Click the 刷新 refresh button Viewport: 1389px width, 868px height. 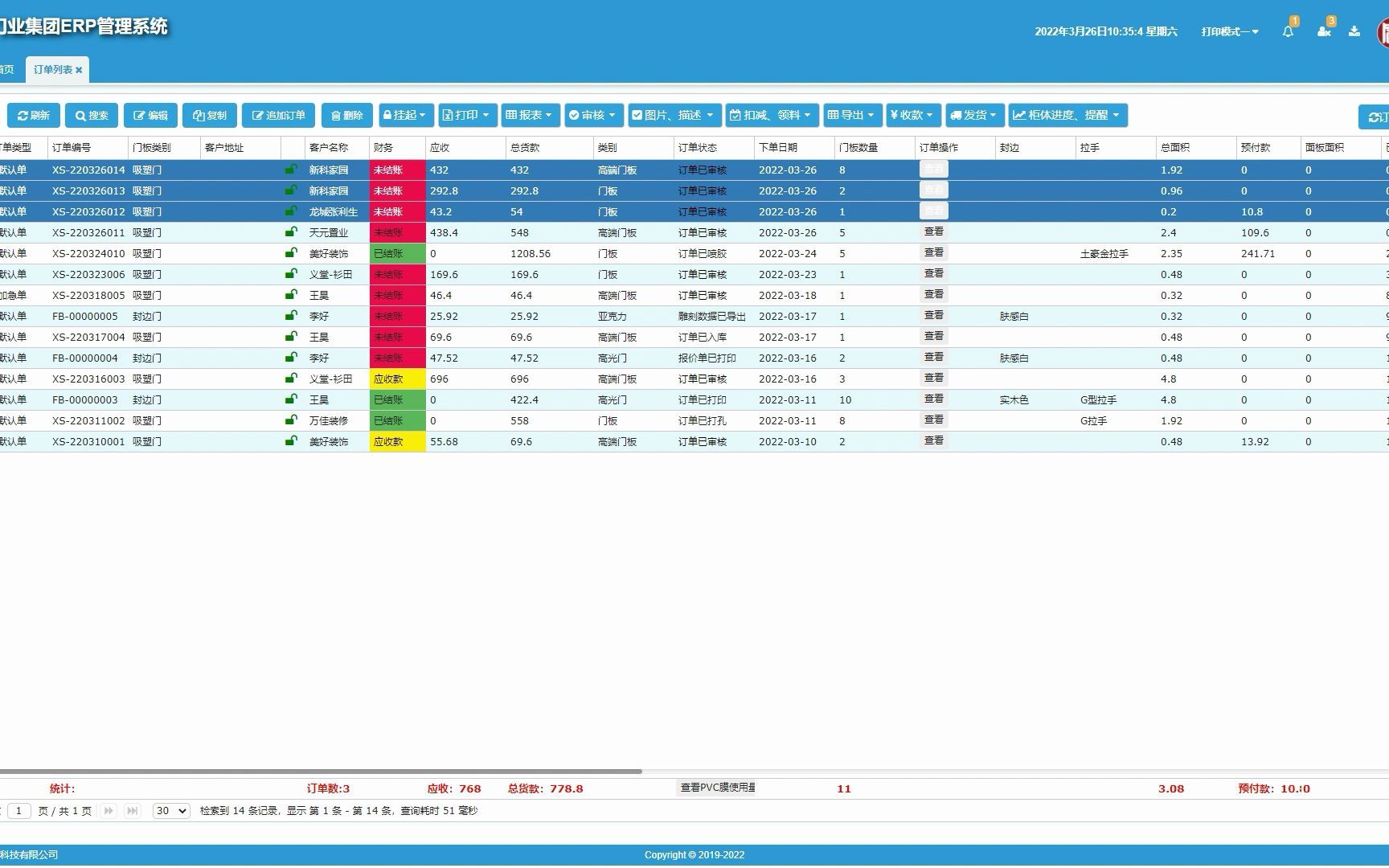tap(34, 115)
